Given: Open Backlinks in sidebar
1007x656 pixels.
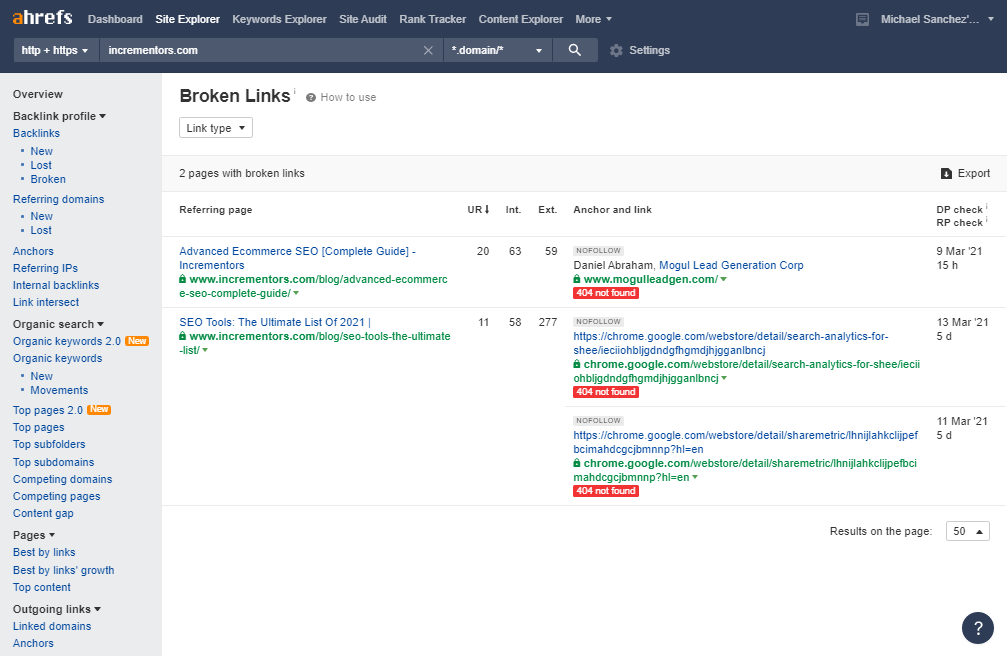Looking at the screenshot, I should (x=37, y=134).
